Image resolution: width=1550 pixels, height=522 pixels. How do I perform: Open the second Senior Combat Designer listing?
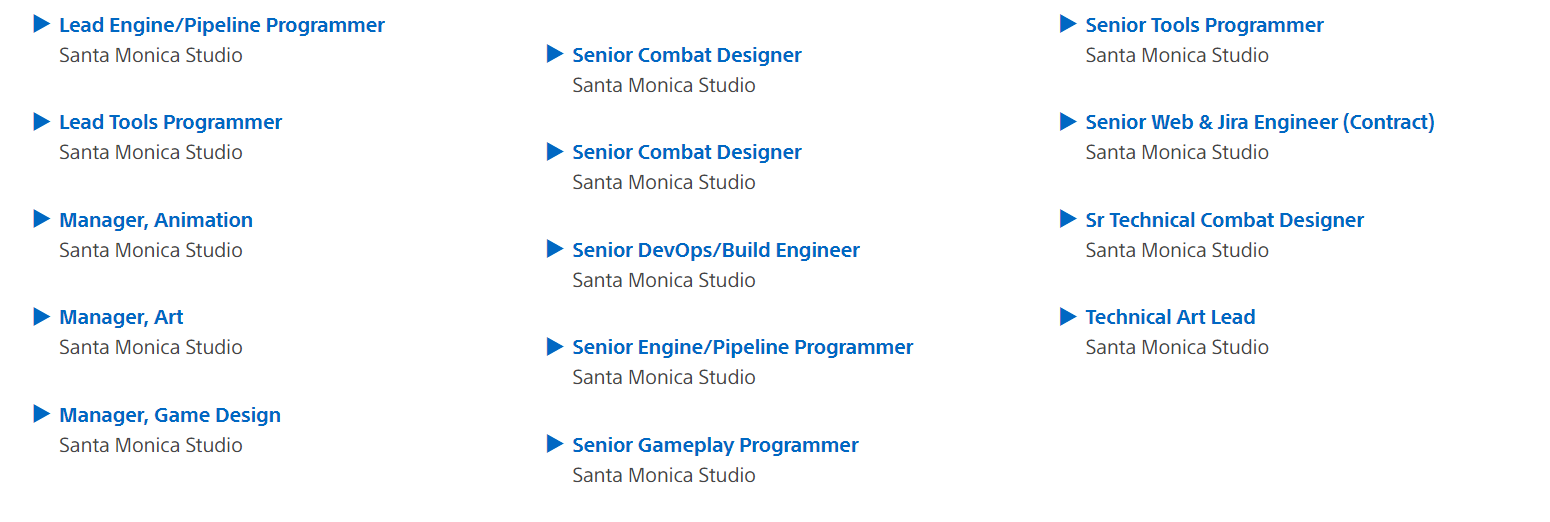point(687,152)
